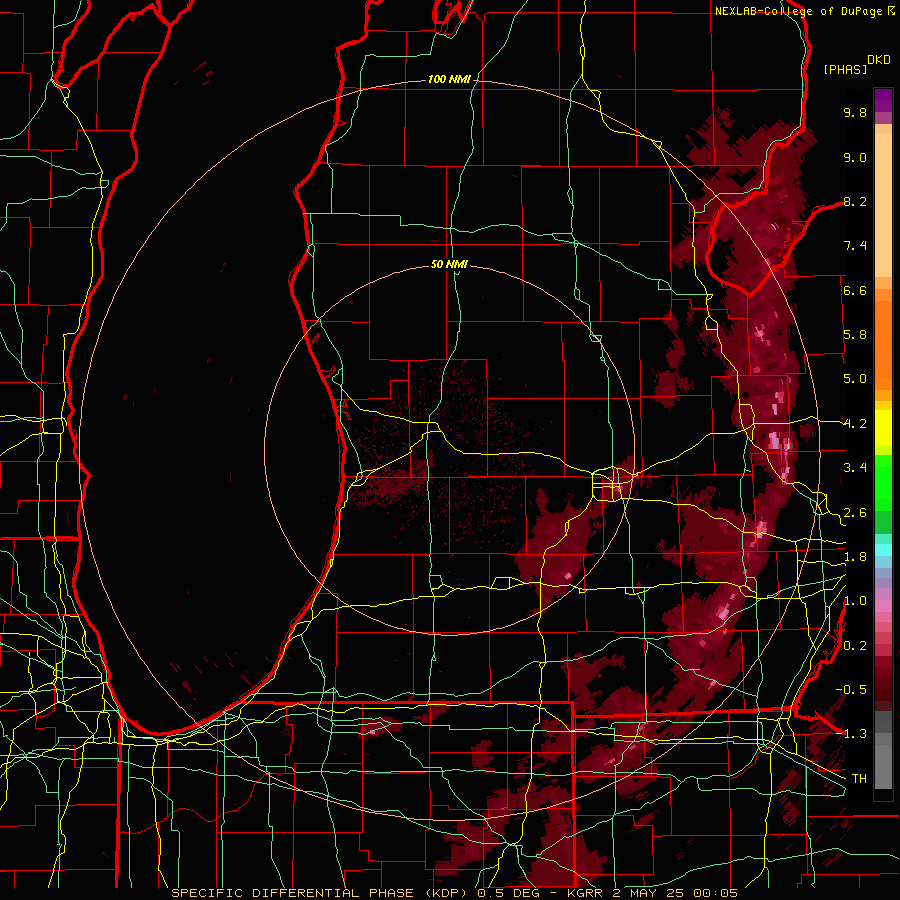This screenshot has height=900, width=900.
Task: Select the bright green color band
Action: click(883, 483)
